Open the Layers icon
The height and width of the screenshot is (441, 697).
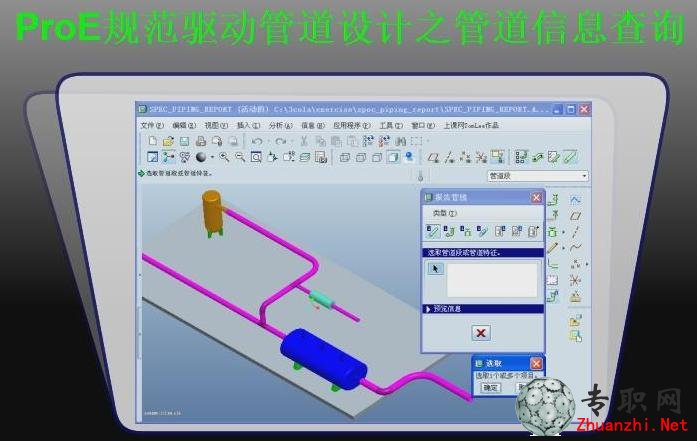click(304, 157)
